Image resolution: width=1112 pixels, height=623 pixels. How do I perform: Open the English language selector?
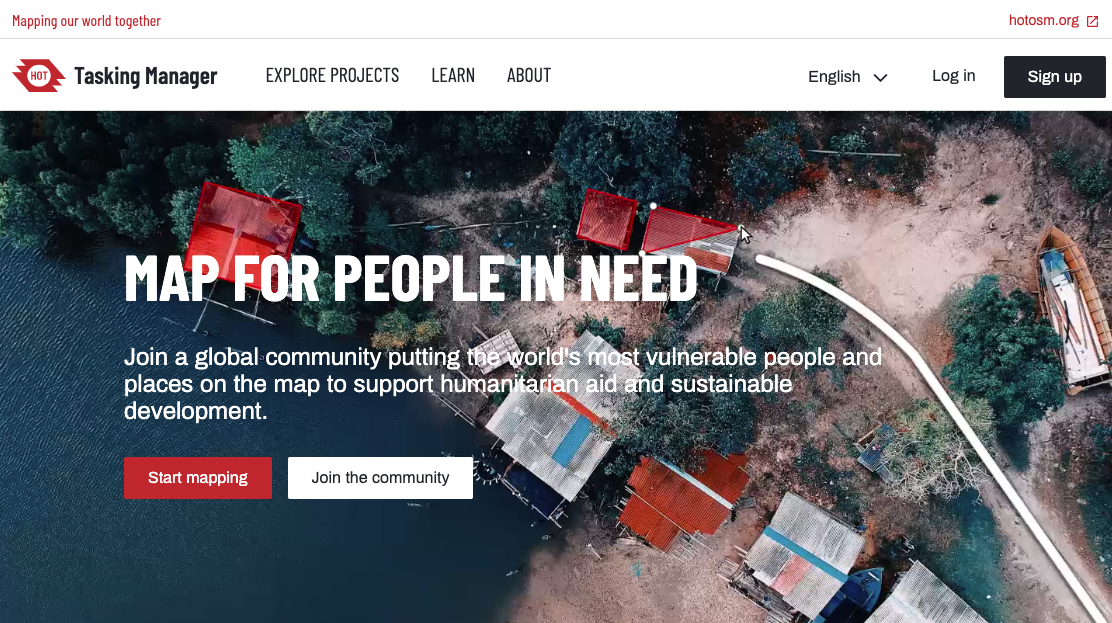(x=847, y=77)
